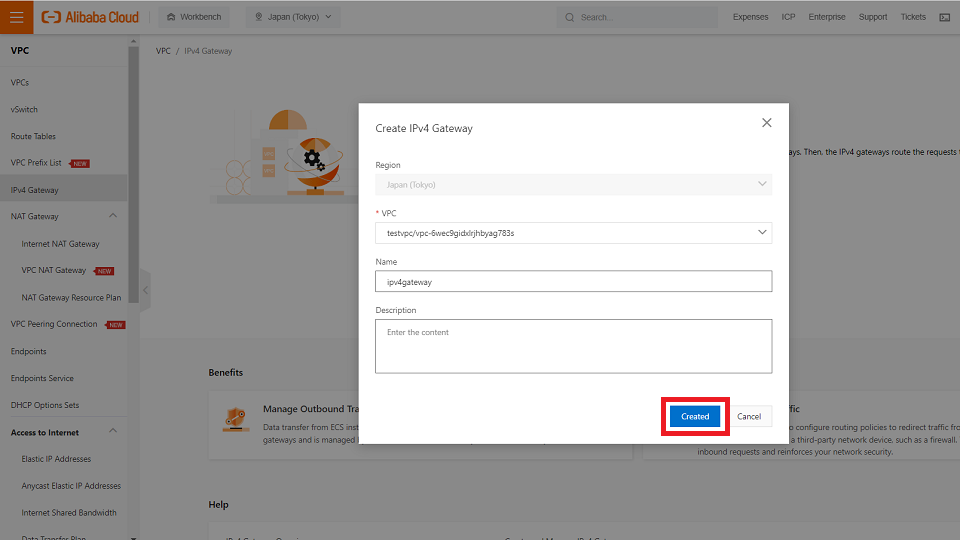960x540 pixels.
Task: Click the Created button
Action: [695, 416]
